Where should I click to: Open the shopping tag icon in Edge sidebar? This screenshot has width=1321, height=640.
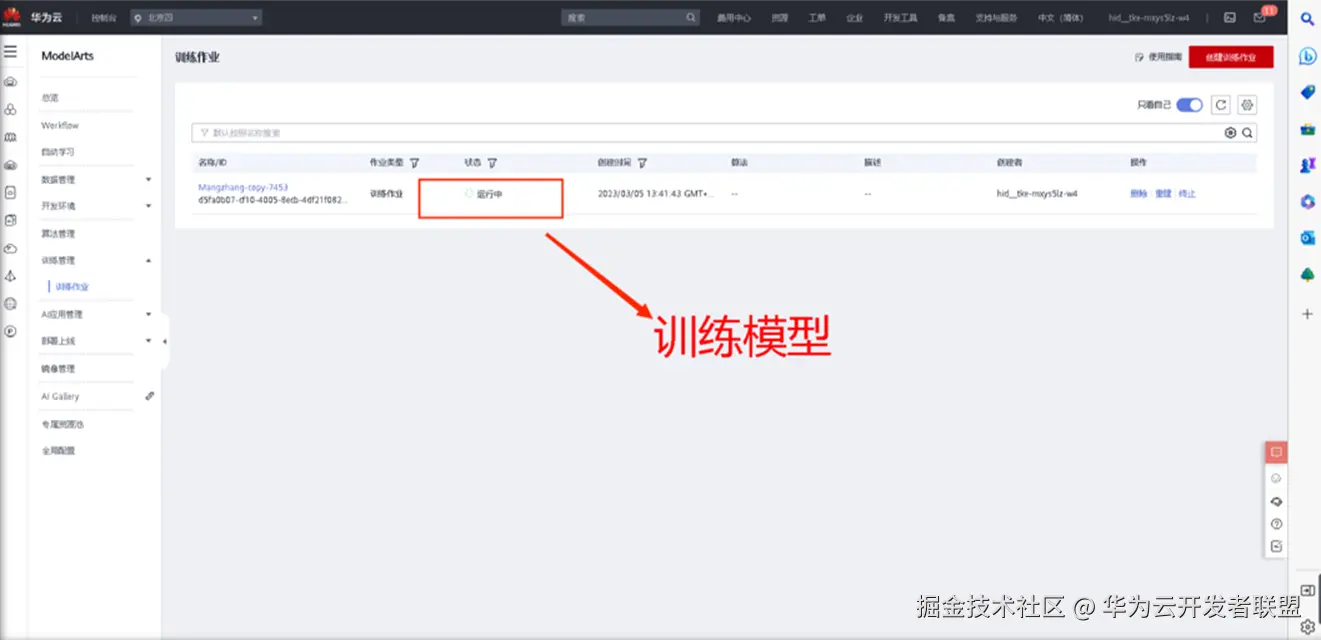tap(1307, 92)
